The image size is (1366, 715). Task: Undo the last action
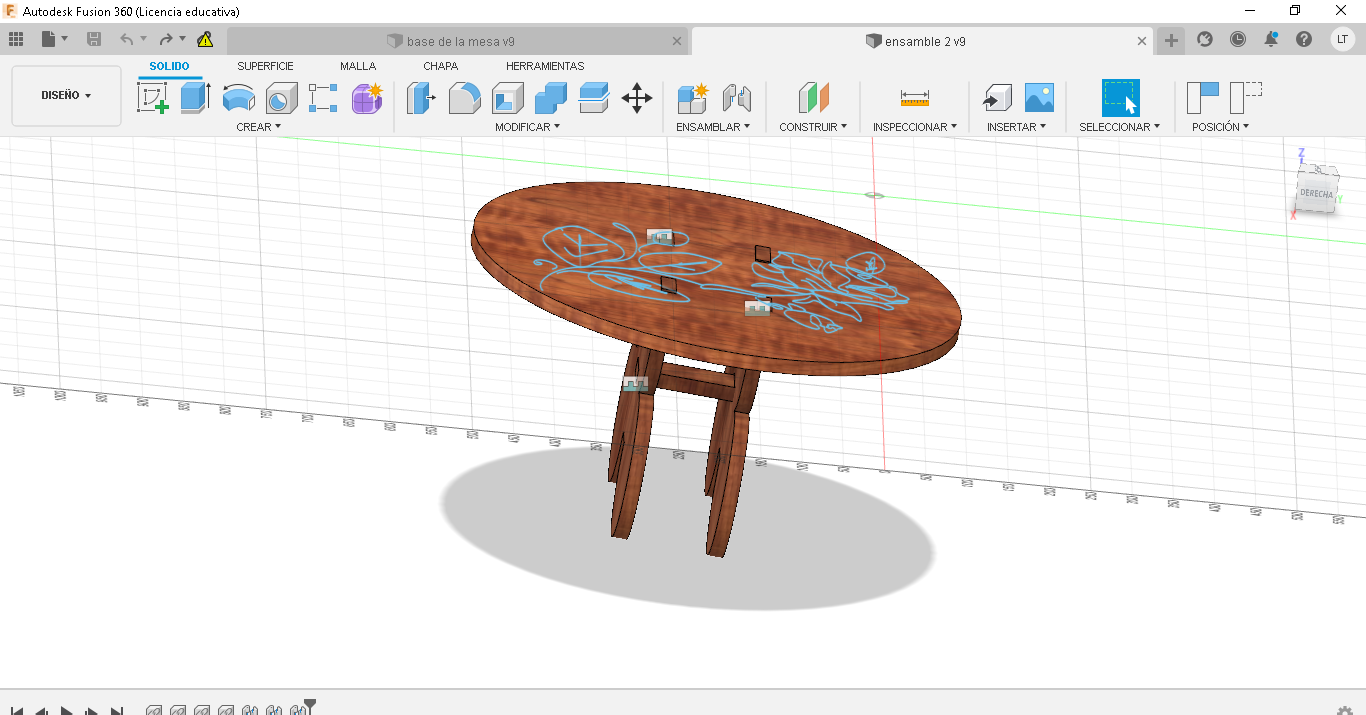click(126, 39)
